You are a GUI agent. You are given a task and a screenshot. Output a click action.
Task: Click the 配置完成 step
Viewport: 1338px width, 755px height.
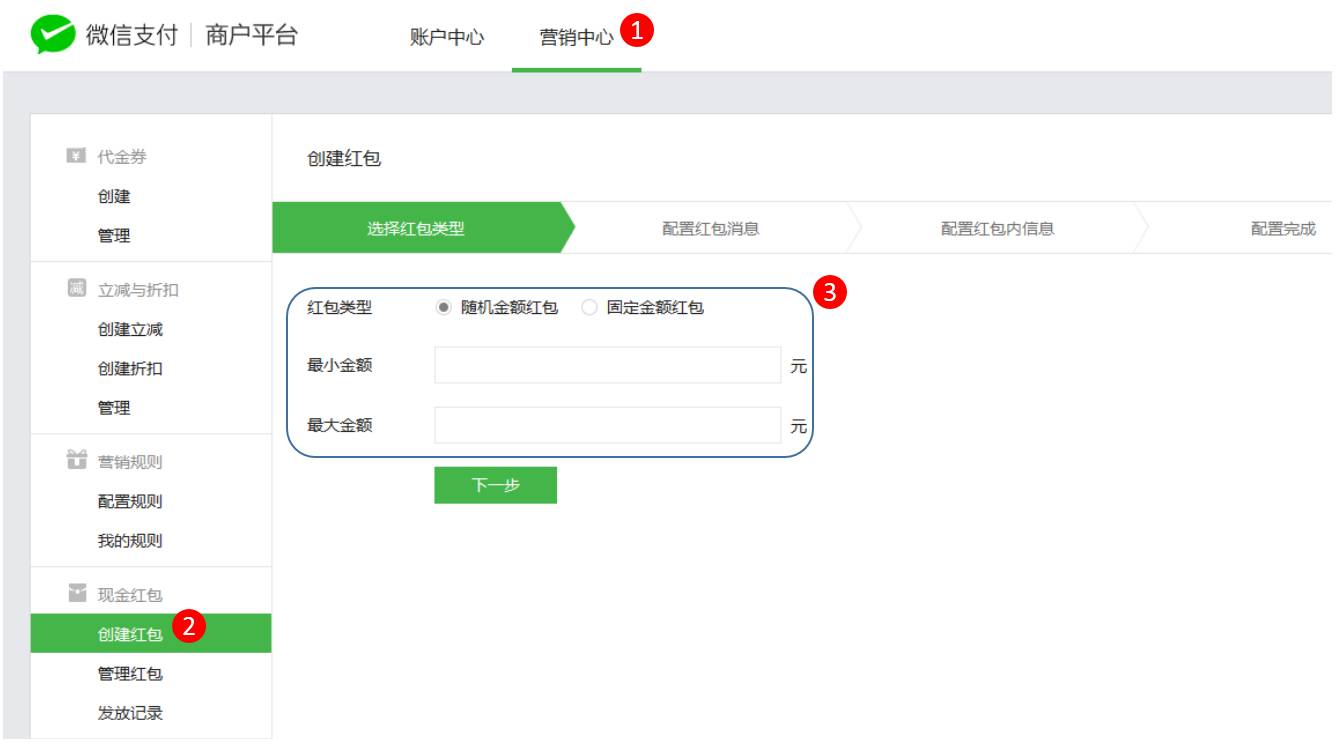tap(1283, 228)
